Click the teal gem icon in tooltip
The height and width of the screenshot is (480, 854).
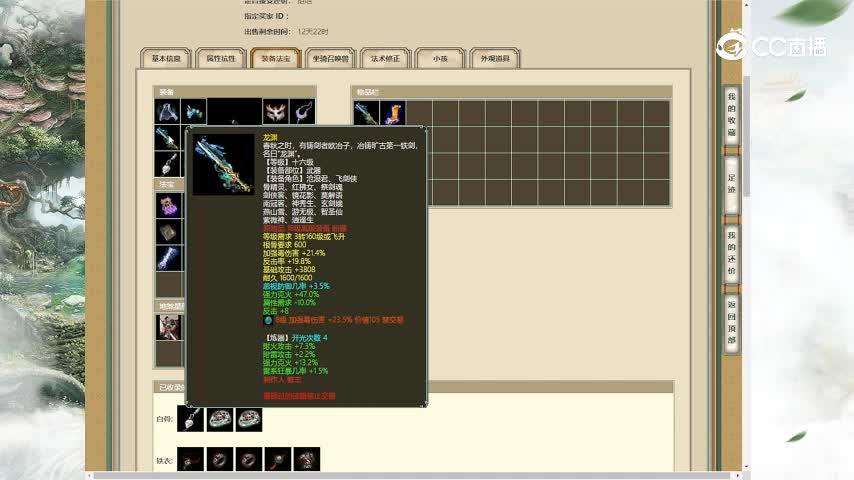click(268, 320)
